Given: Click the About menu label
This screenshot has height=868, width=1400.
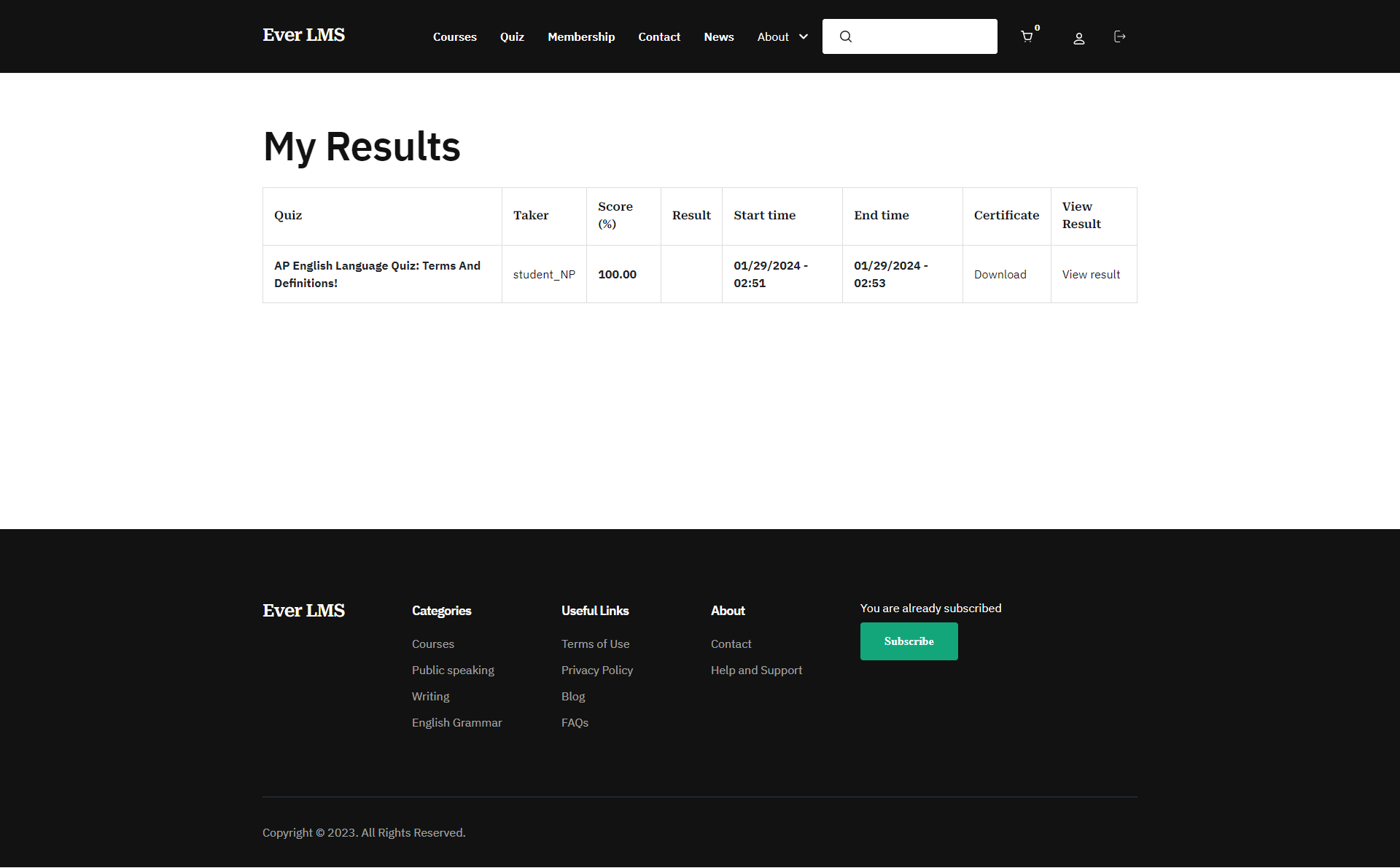Looking at the screenshot, I should (x=773, y=36).
